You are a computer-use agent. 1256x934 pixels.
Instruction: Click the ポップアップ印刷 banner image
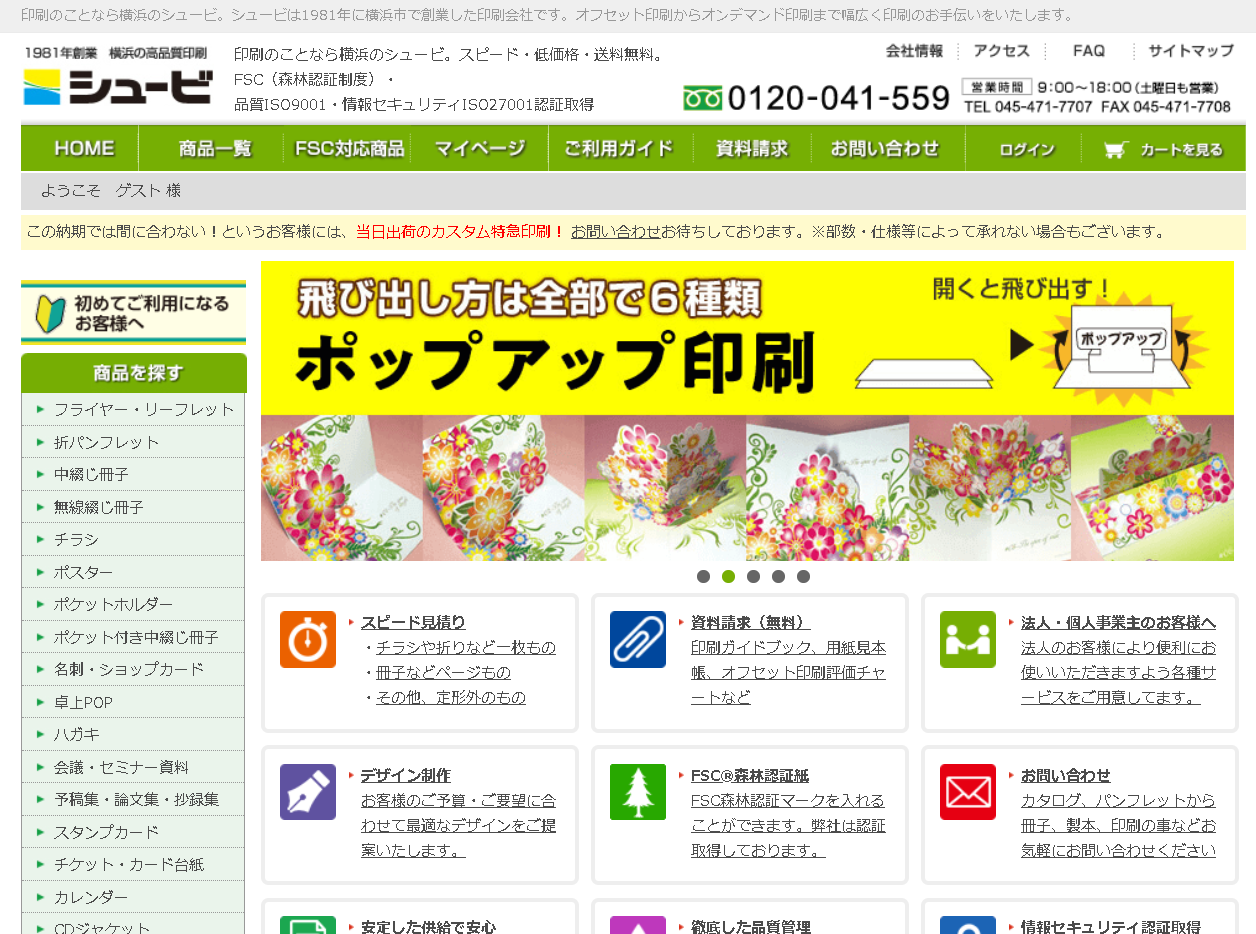(x=747, y=410)
